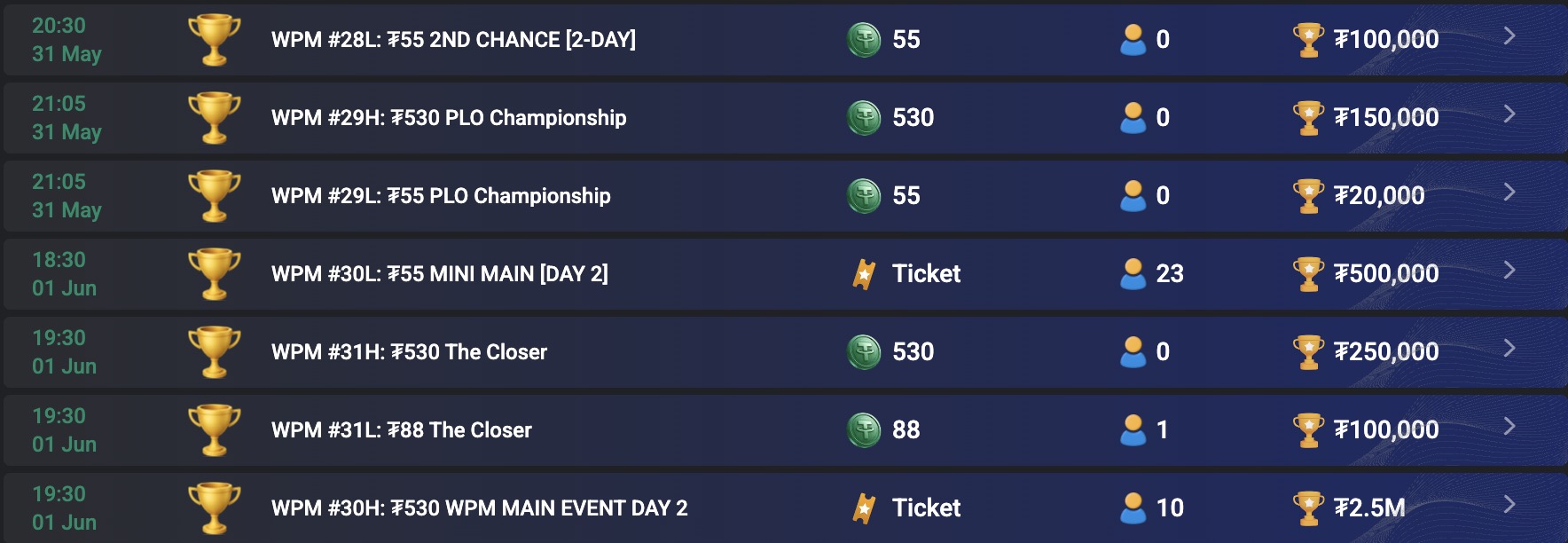Click the prize trophy beside ₹500,000
The image size is (1568, 543).
click(x=1310, y=273)
